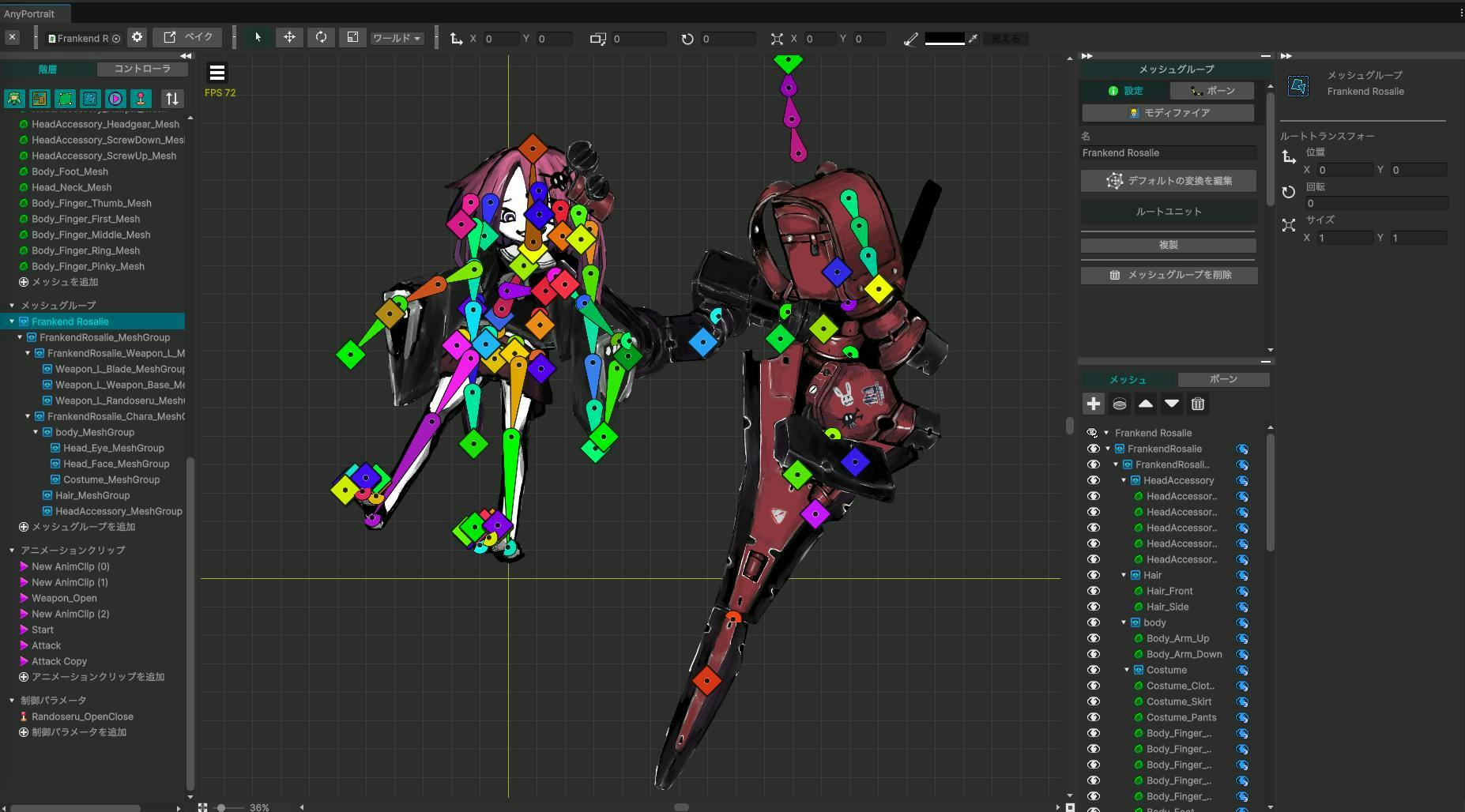Hide the Hair_Front mesh
This screenshot has height=812, width=1465.
click(x=1094, y=591)
